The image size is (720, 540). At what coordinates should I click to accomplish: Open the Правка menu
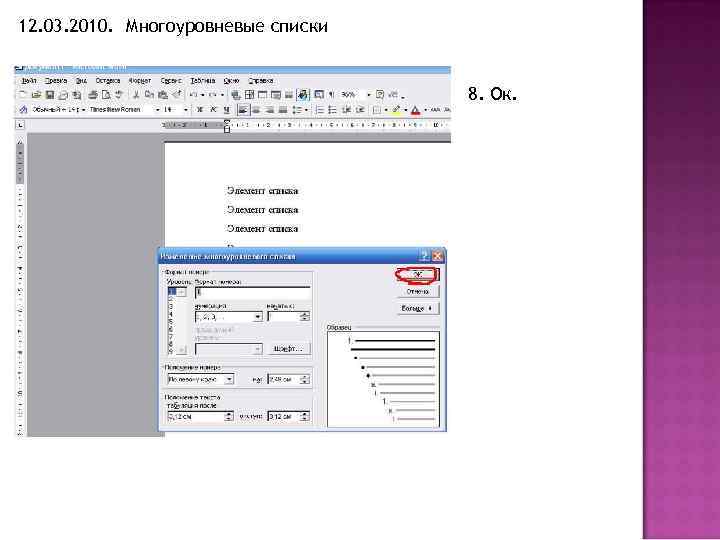pos(56,80)
